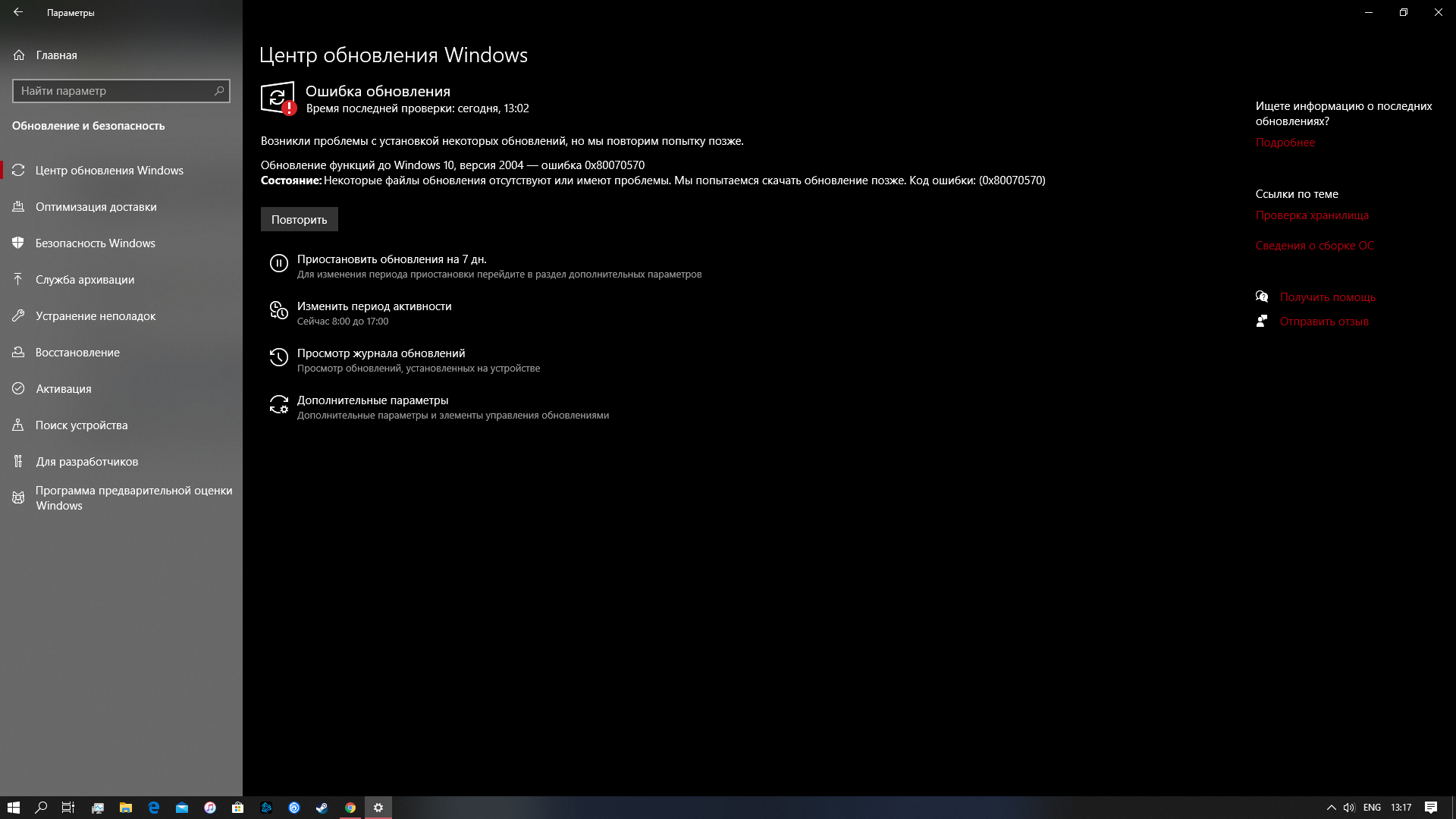Open the Windows Start menu
Screen dimensions: 1456x819
click(14, 808)
